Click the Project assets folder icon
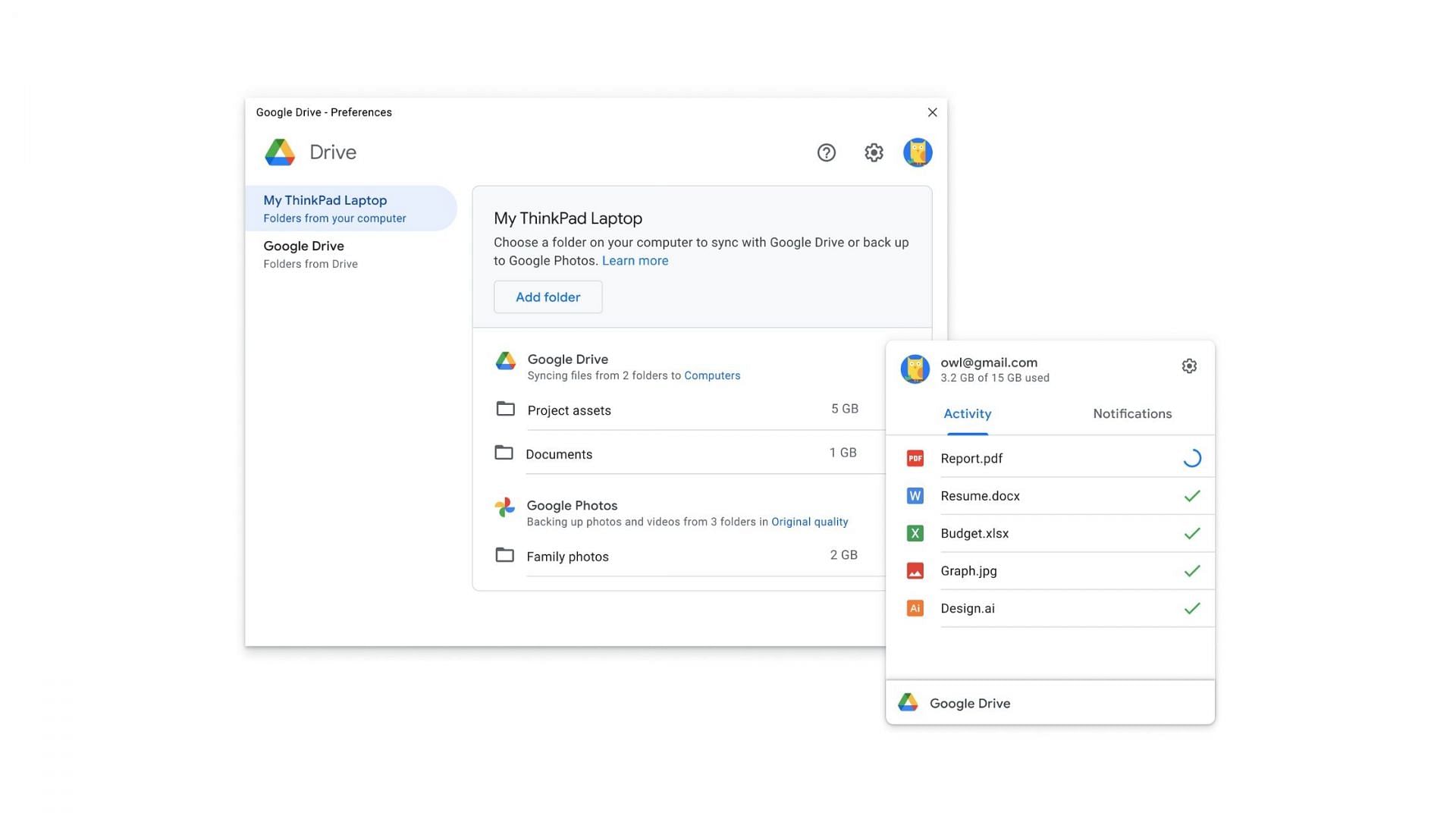Viewport: 1456px width, 819px height. pyautogui.click(x=505, y=409)
